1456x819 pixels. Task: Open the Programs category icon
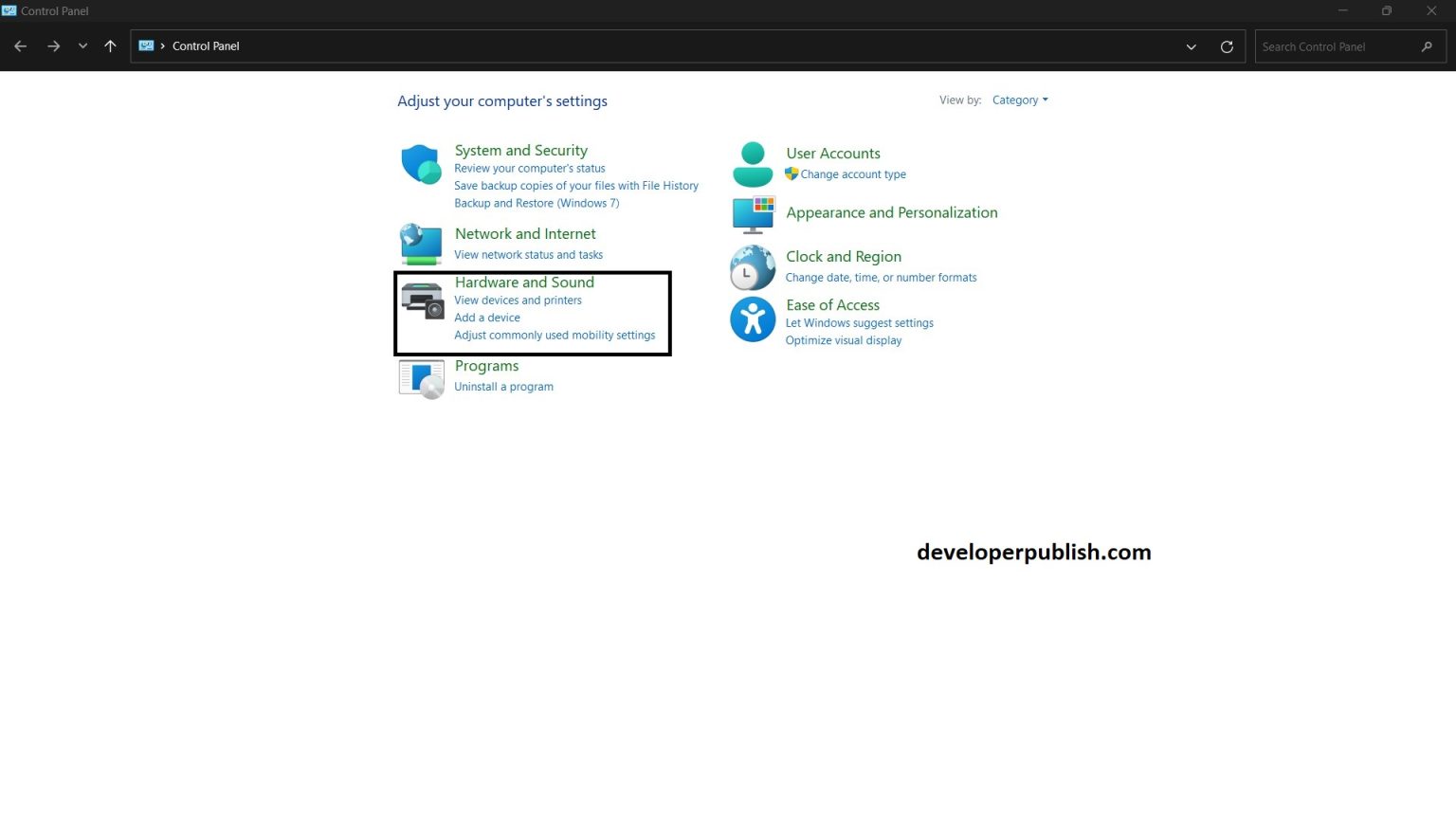(422, 378)
